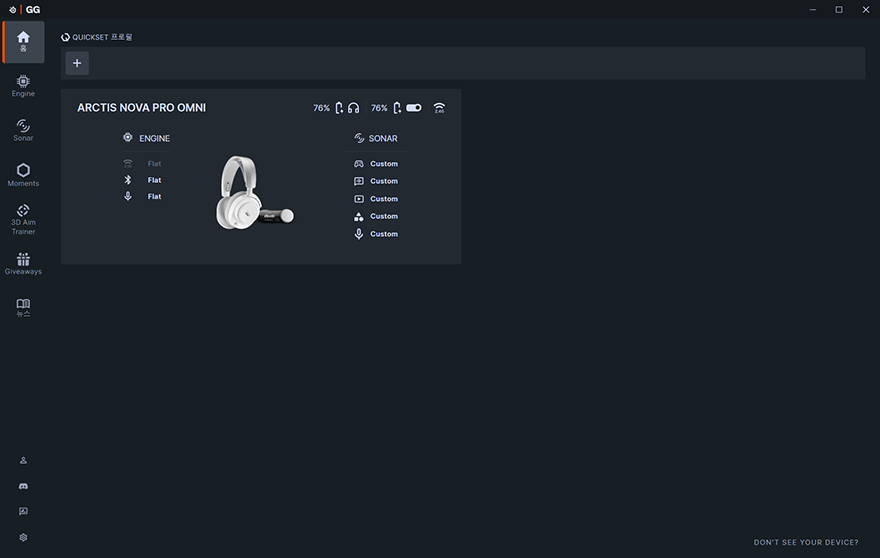Maximize the GG window
The image size is (880, 558).
(x=839, y=10)
